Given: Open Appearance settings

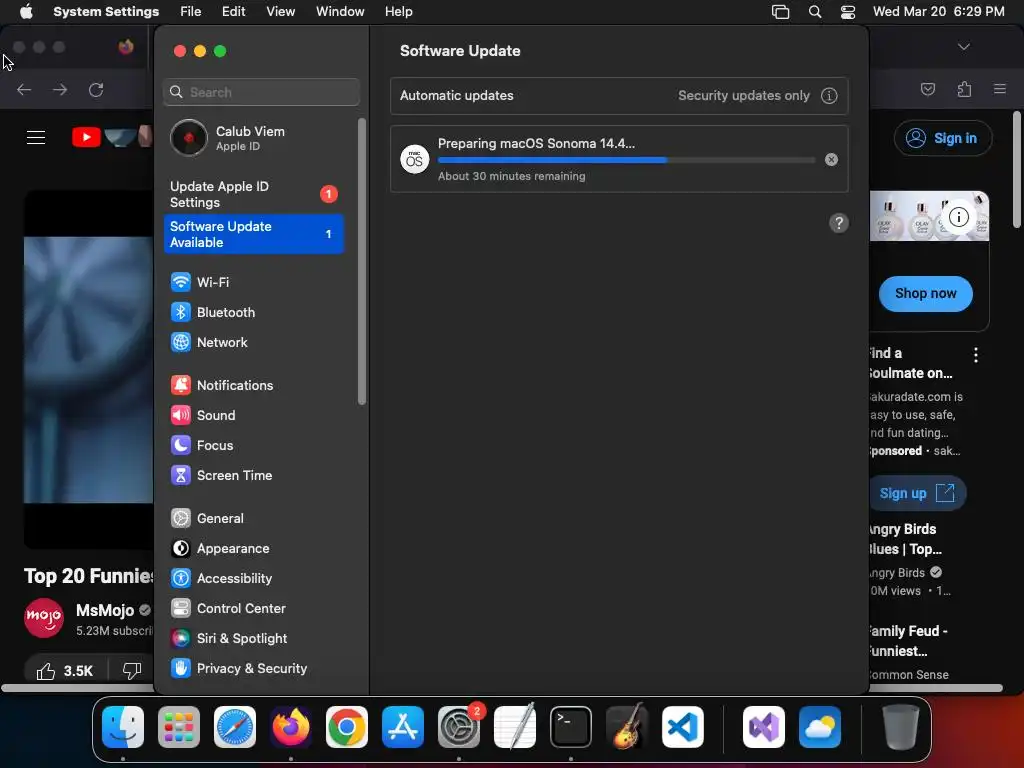Looking at the screenshot, I should click(253, 549).
